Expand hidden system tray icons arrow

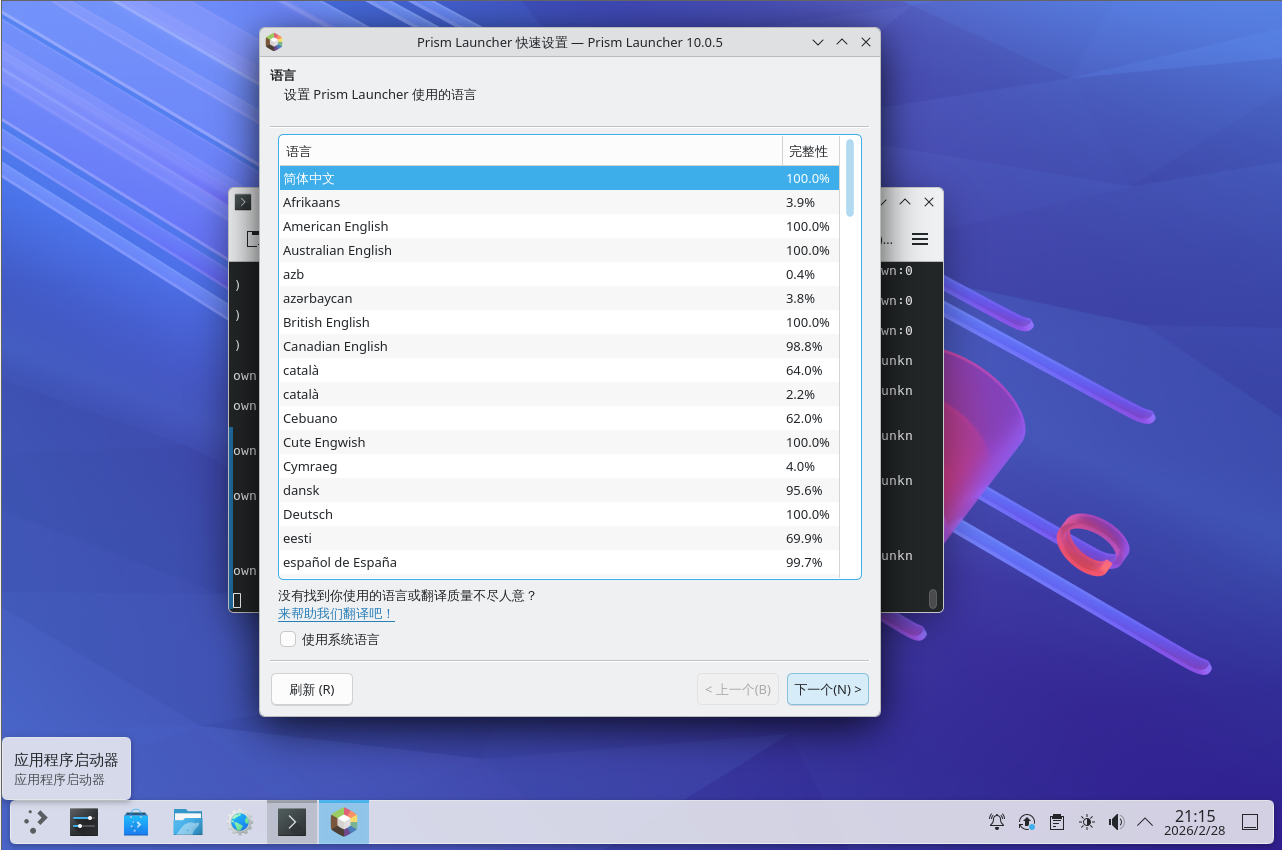1146,822
